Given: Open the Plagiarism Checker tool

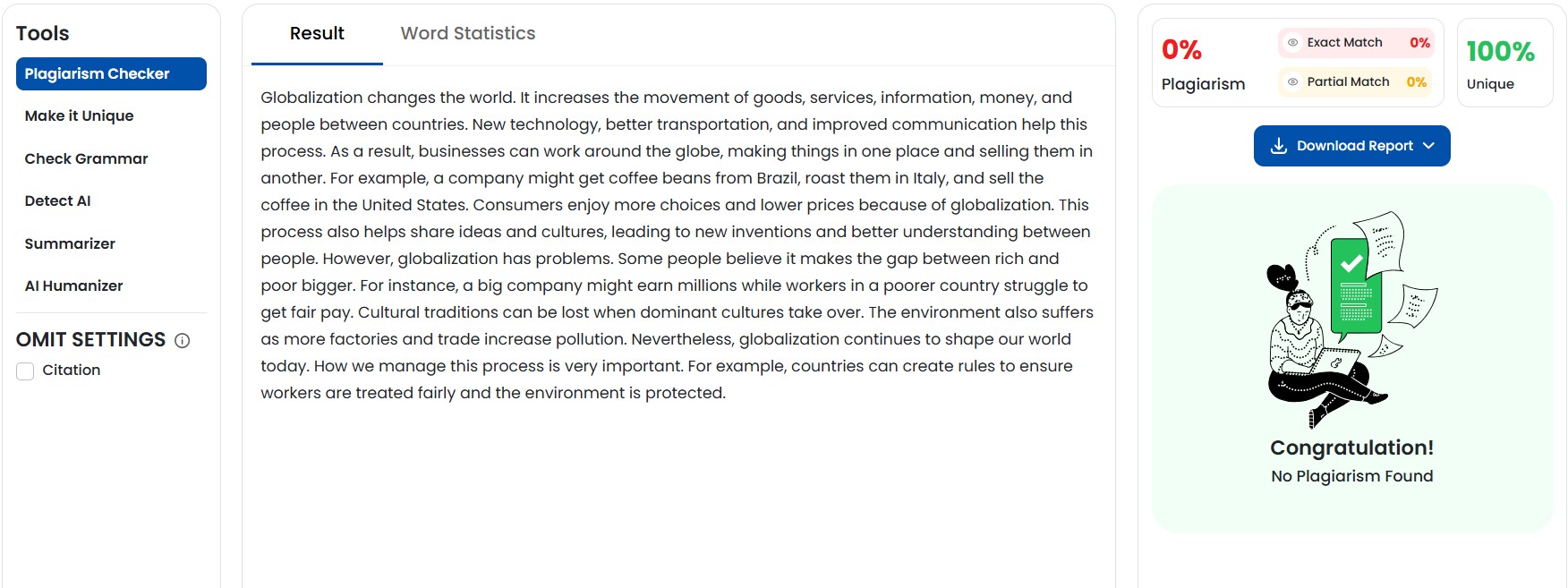Looking at the screenshot, I should (x=111, y=74).
